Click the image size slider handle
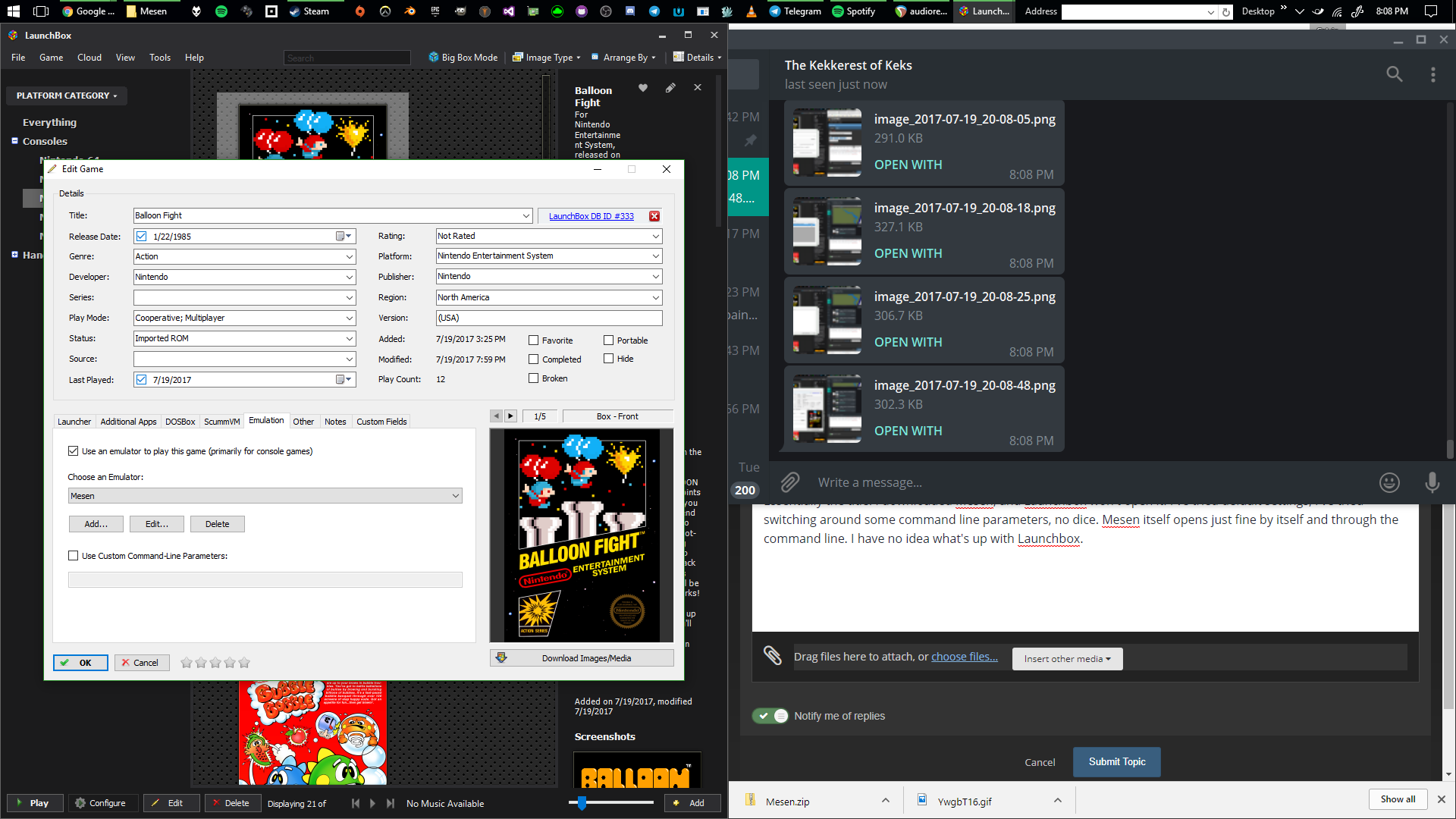The width and height of the screenshot is (1456, 819). click(x=582, y=802)
